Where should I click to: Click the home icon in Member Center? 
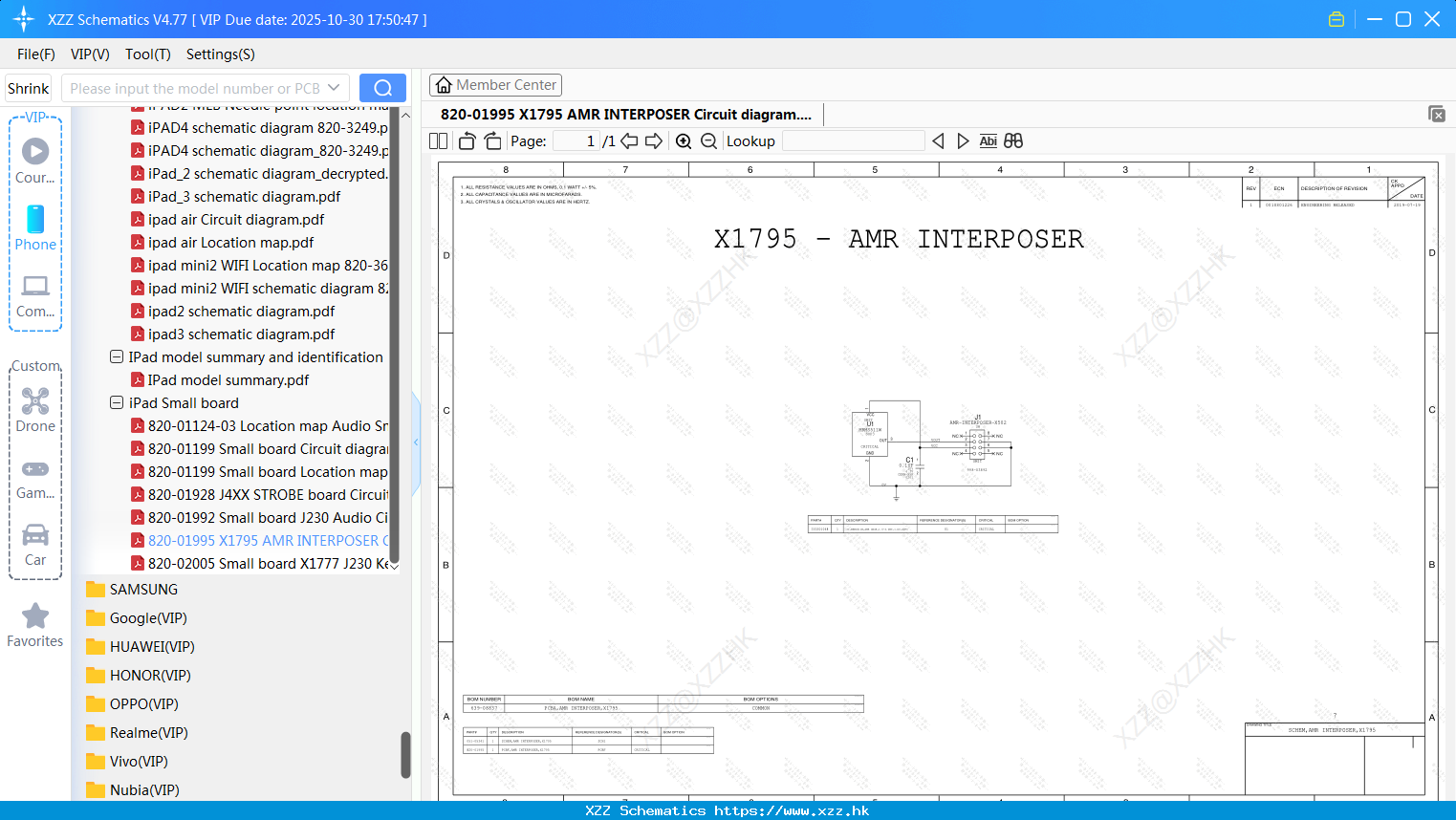tap(444, 85)
